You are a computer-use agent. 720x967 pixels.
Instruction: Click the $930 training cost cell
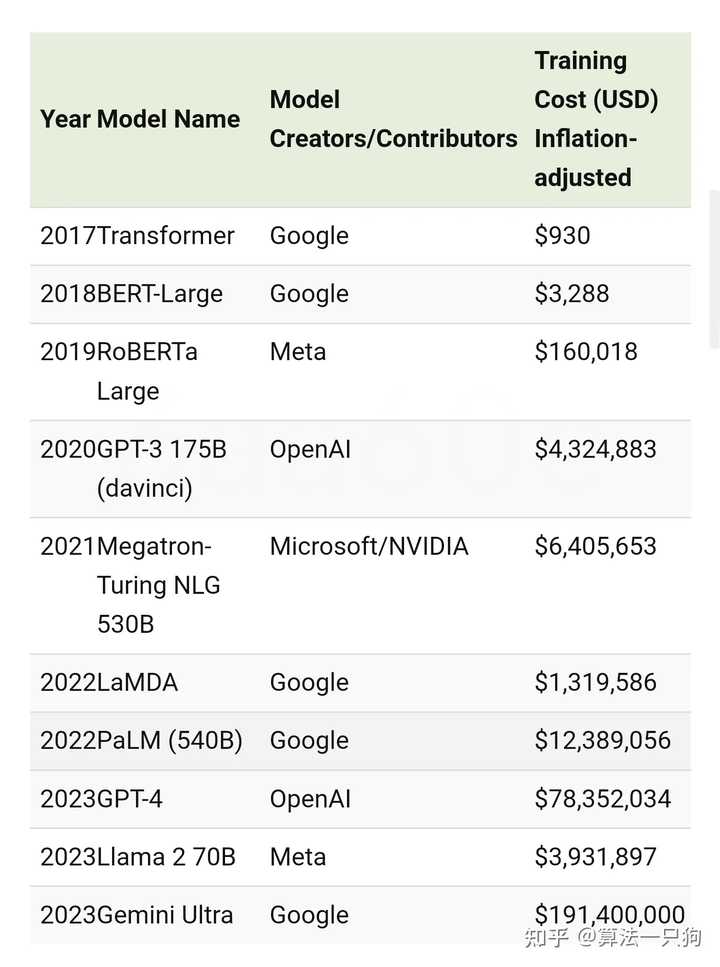[x=563, y=236]
